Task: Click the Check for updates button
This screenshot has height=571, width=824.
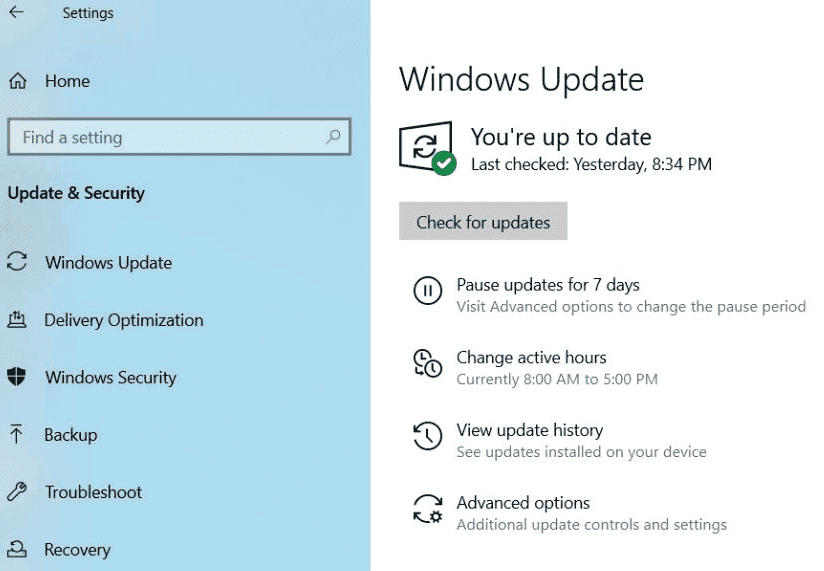Action: tap(483, 221)
